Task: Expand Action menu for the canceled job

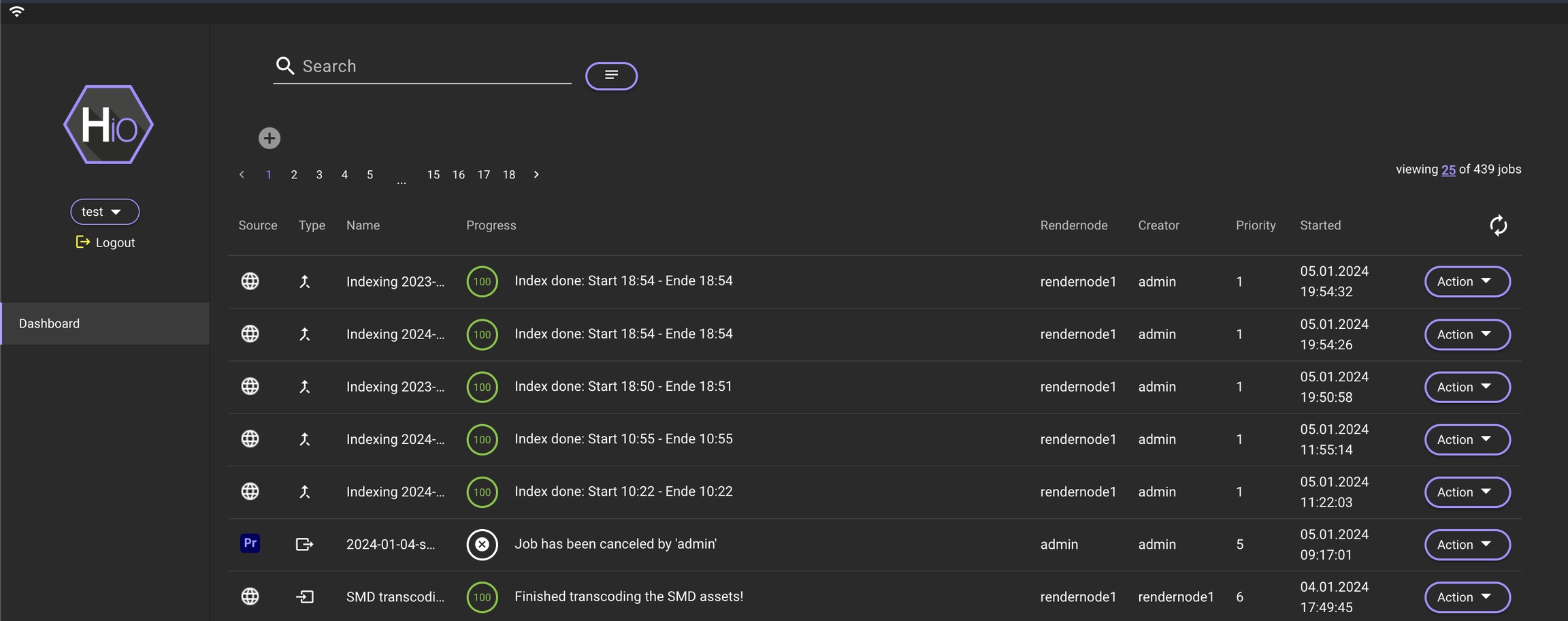Action: (1467, 545)
